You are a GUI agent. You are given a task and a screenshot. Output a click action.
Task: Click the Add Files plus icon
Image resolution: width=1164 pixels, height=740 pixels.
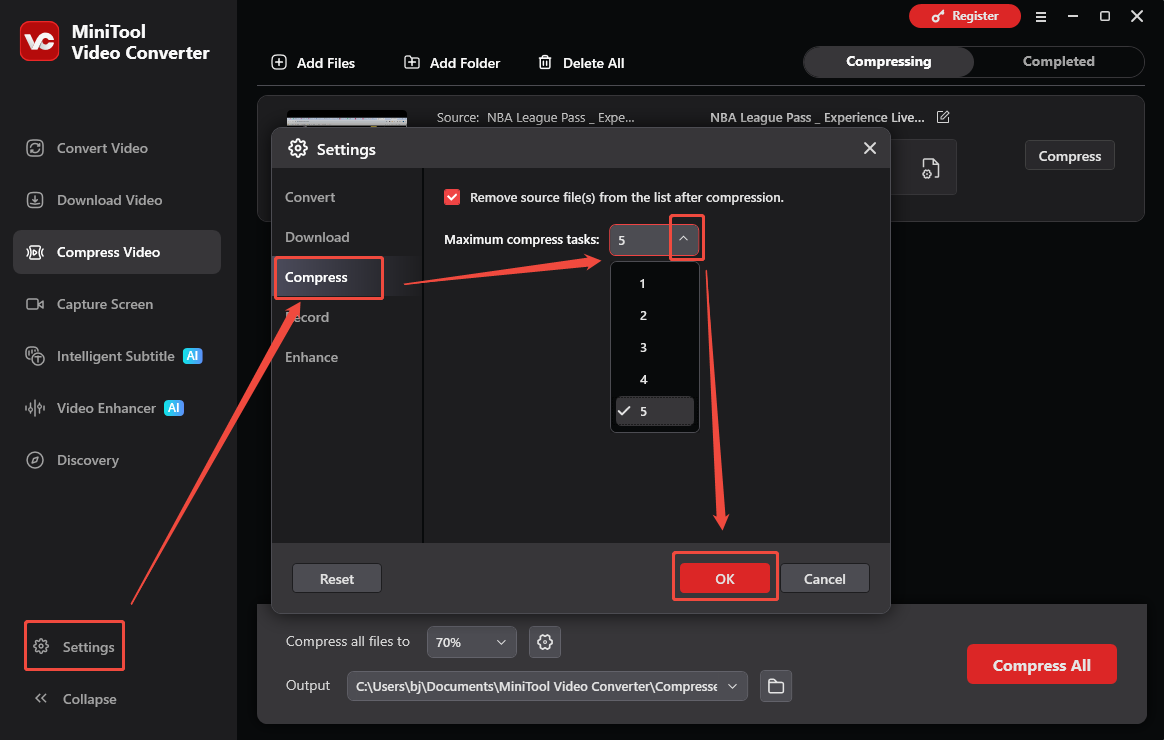click(279, 62)
